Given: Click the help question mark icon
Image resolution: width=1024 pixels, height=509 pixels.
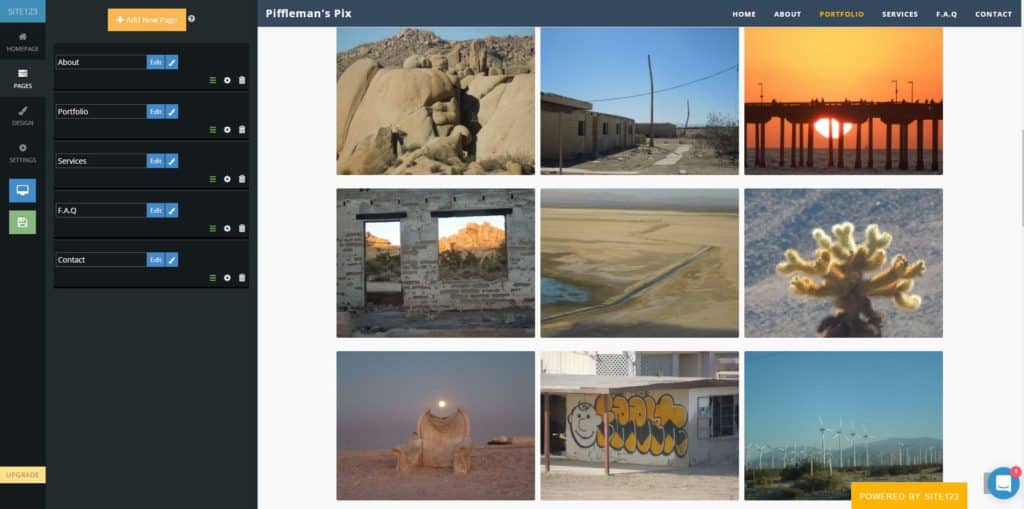Looking at the screenshot, I should pos(192,19).
